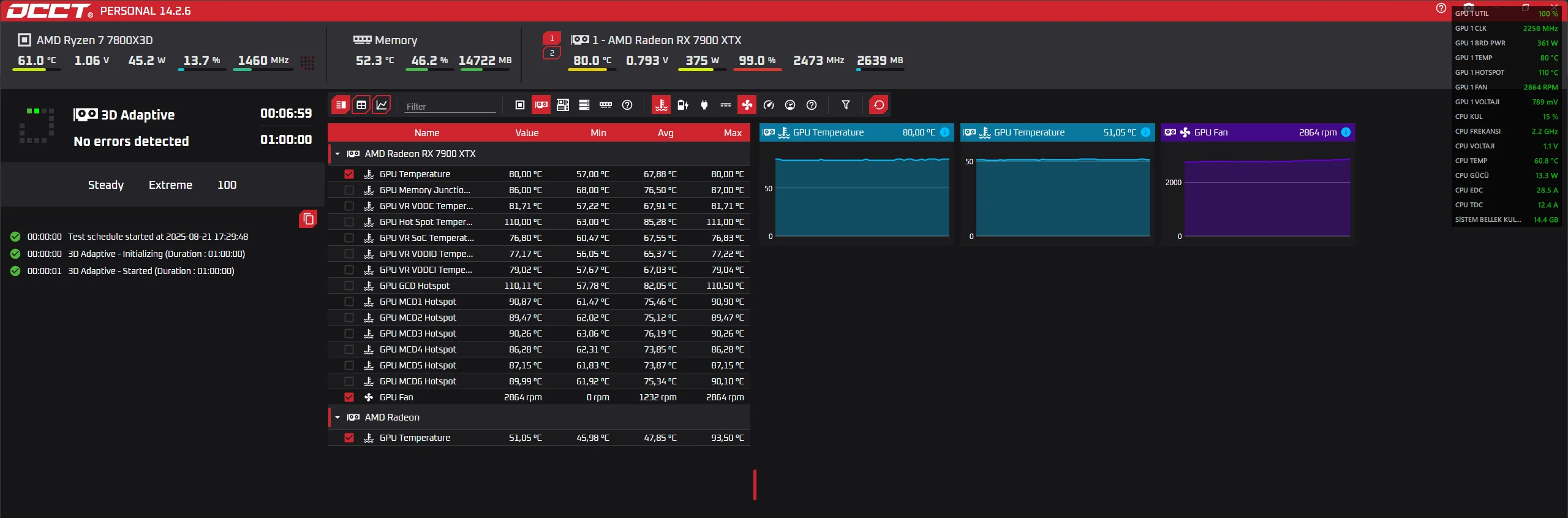Toggle the temperature sensor type filter
This screenshot has width=1568, height=518.
[x=661, y=105]
